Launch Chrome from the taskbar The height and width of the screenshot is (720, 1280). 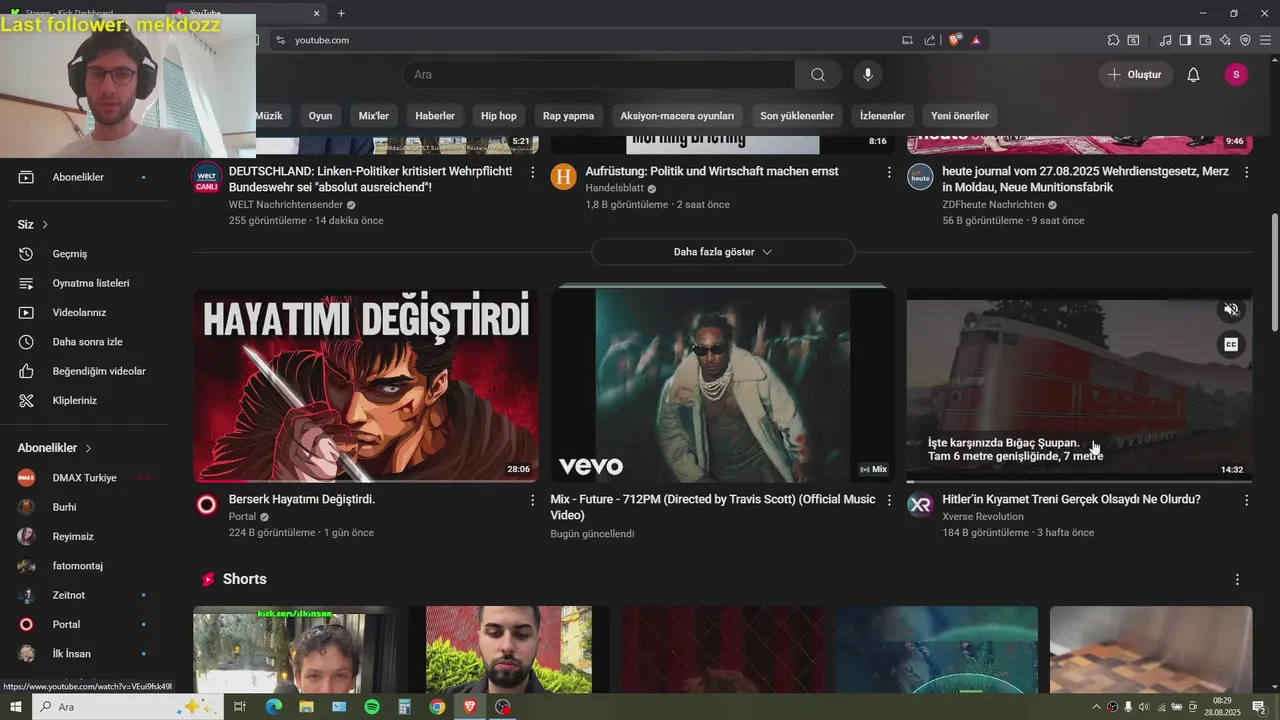[x=437, y=707]
